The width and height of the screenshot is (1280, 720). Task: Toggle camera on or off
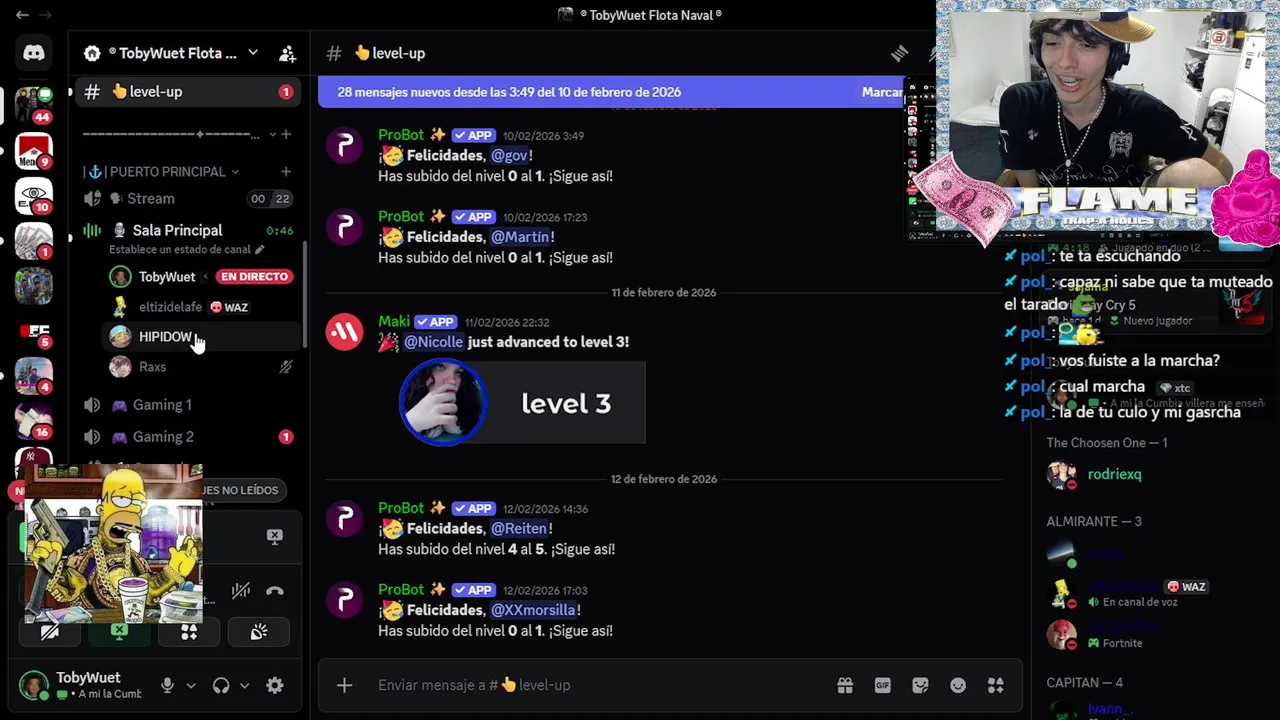point(49,632)
